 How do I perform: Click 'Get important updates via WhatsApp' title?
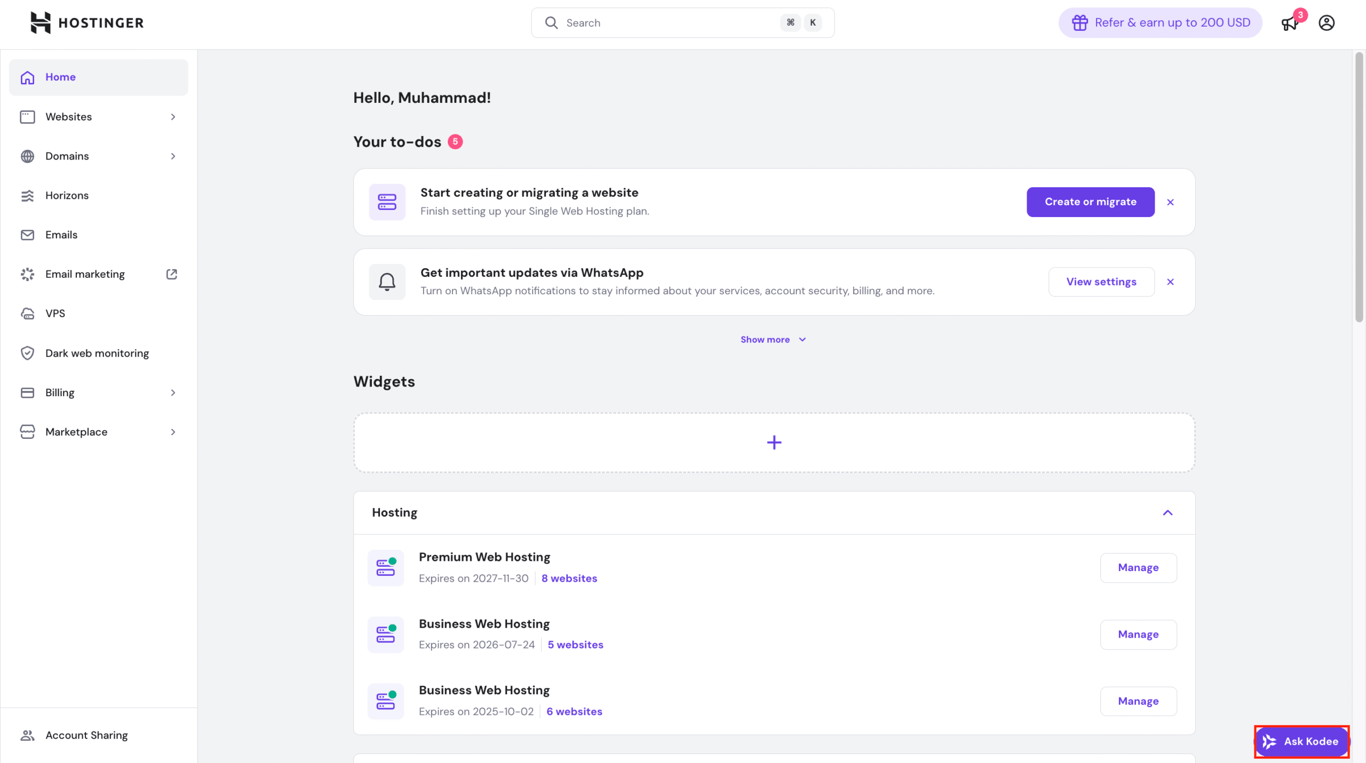click(x=532, y=273)
